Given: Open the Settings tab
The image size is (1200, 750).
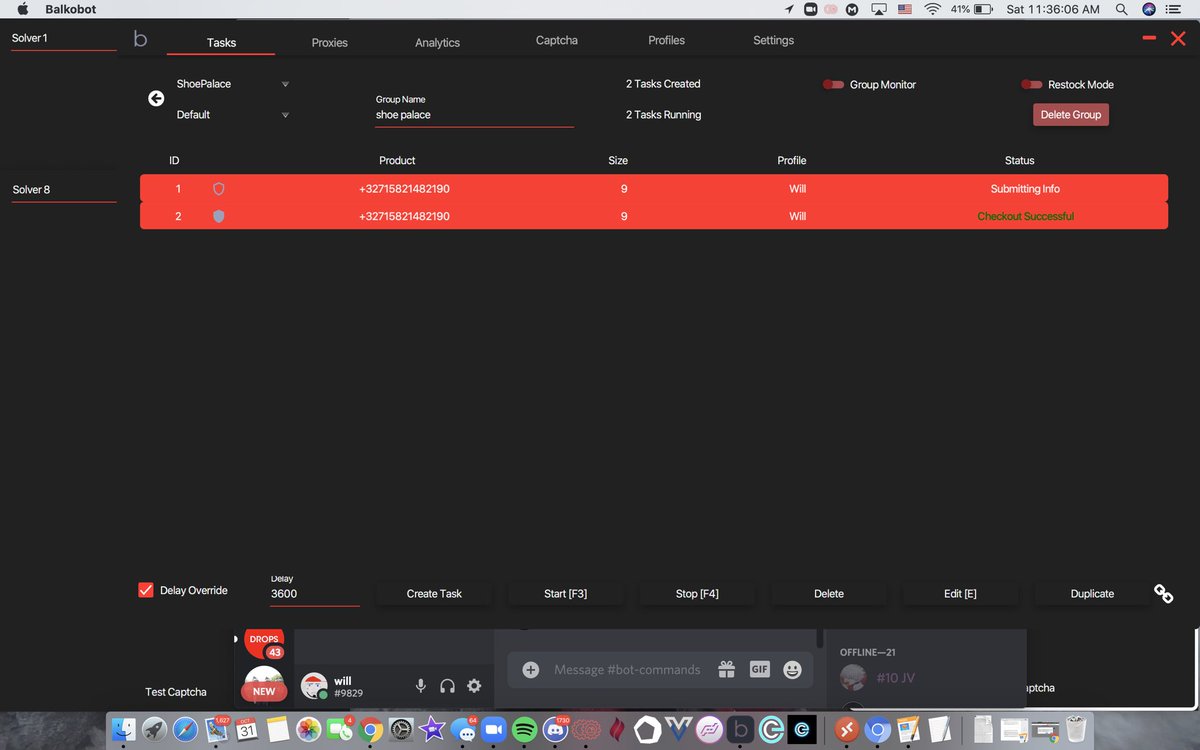Looking at the screenshot, I should (x=773, y=41).
